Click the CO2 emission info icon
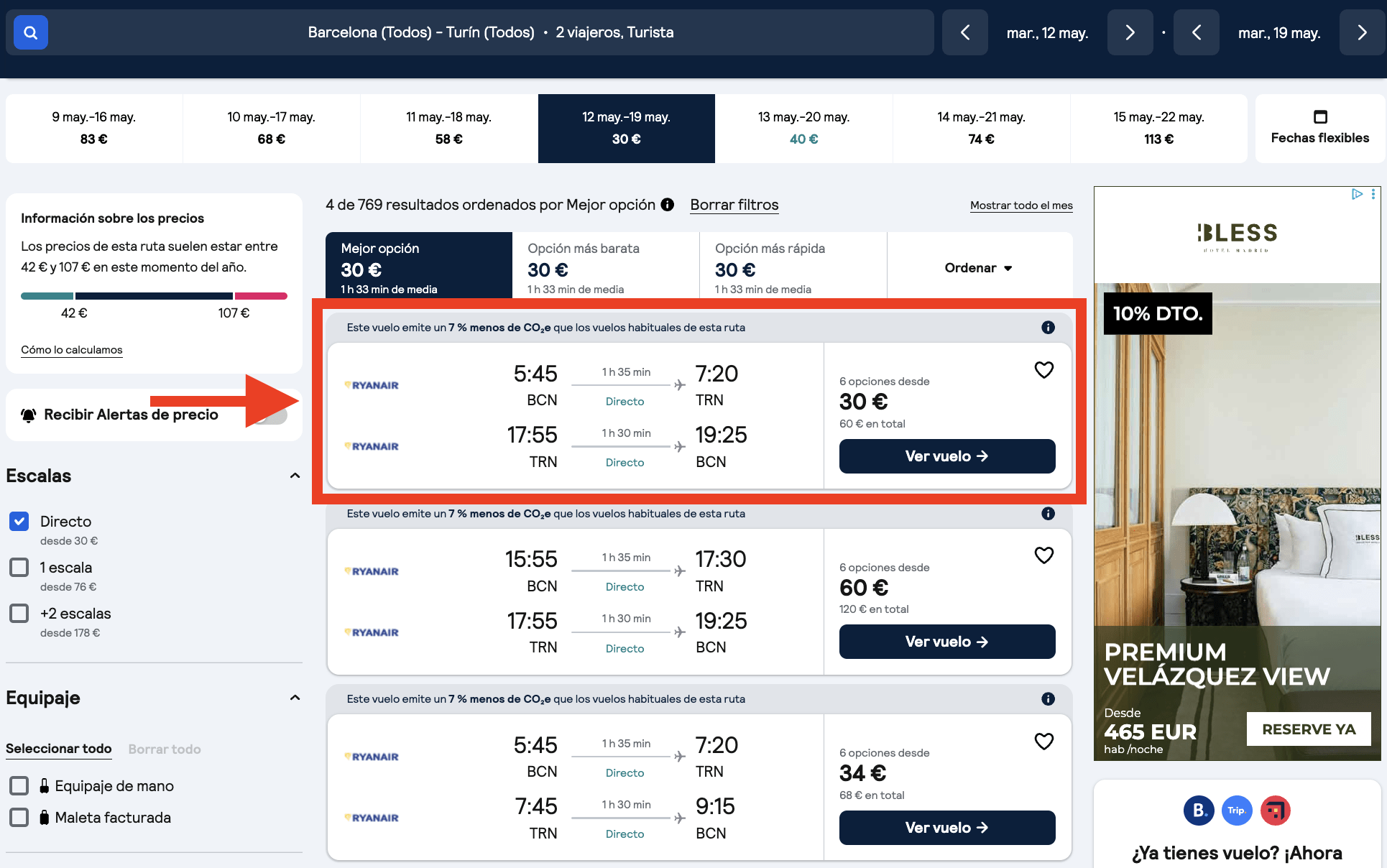This screenshot has width=1387, height=868. point(1049,327)
